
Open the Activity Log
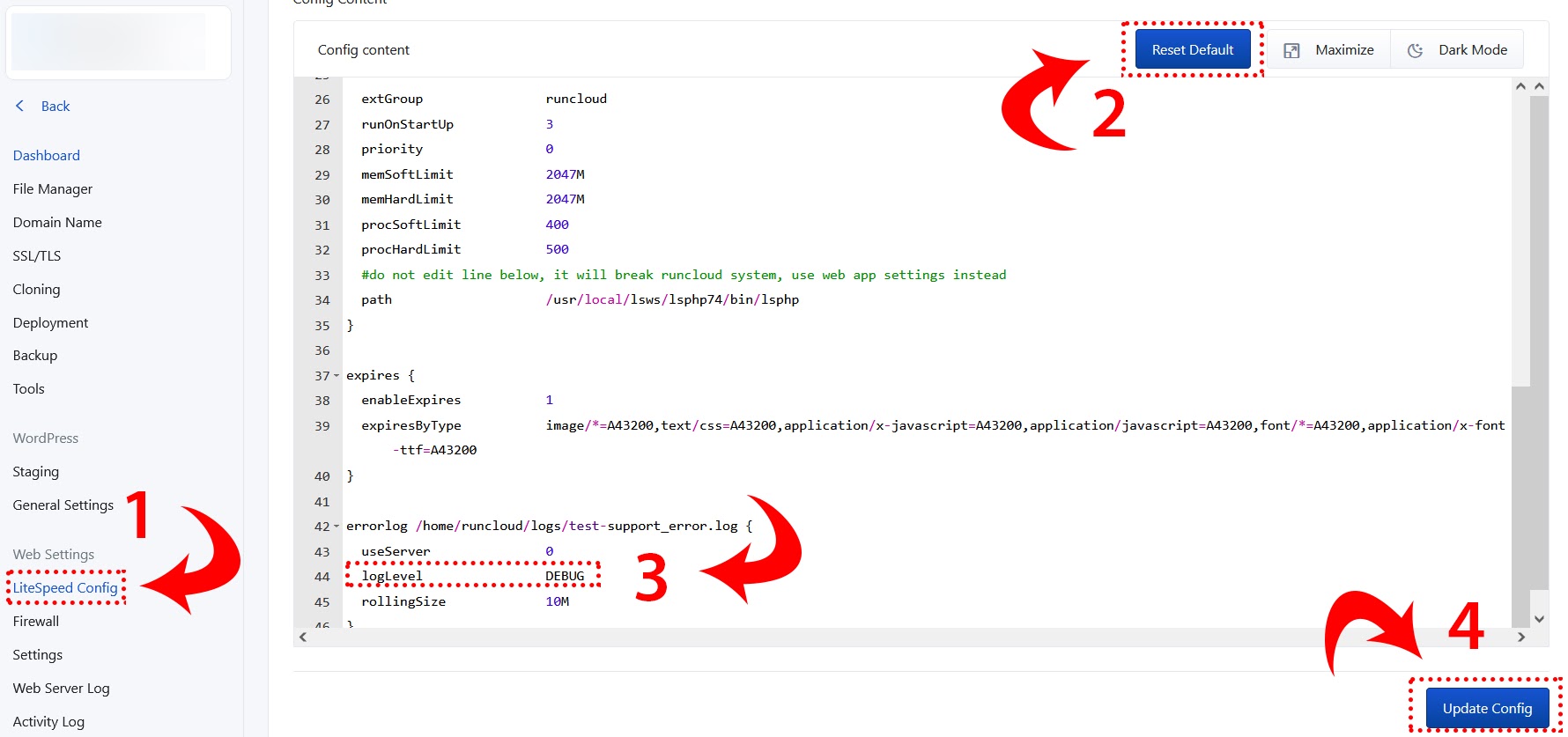(x=49, y=721)
